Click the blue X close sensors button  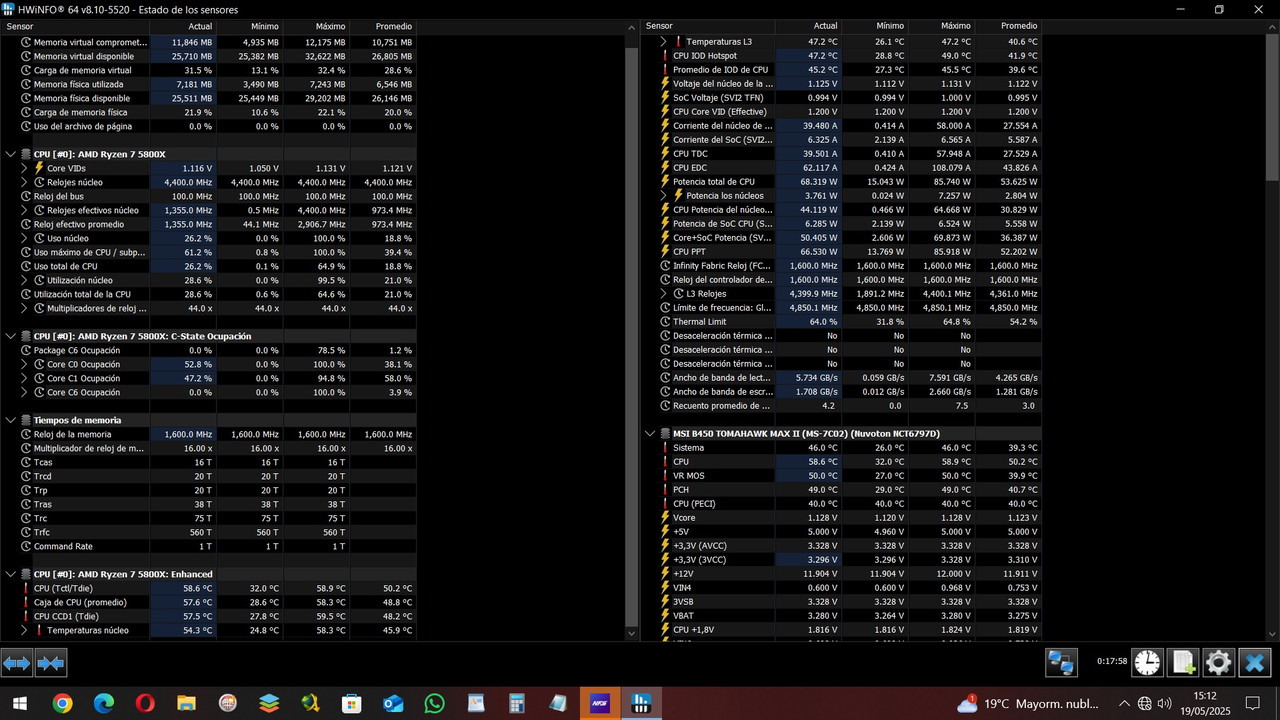[1254, 662]
